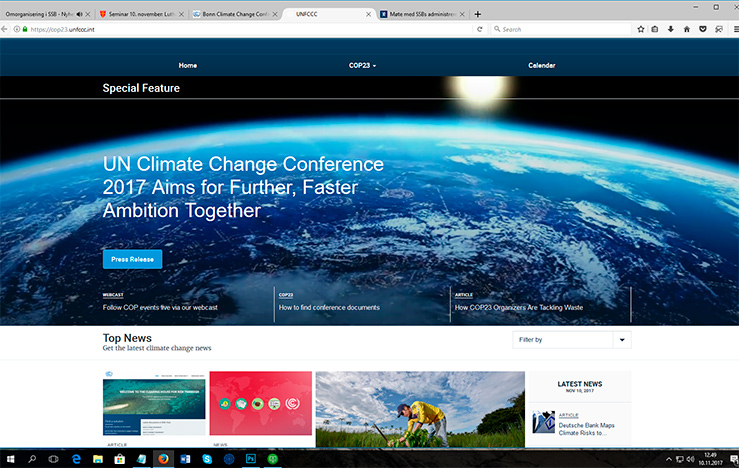Image resolution: width=739 pixels, height=468 pixels.
Task: Open Calendar in site navigation
Action: [542, 66]
